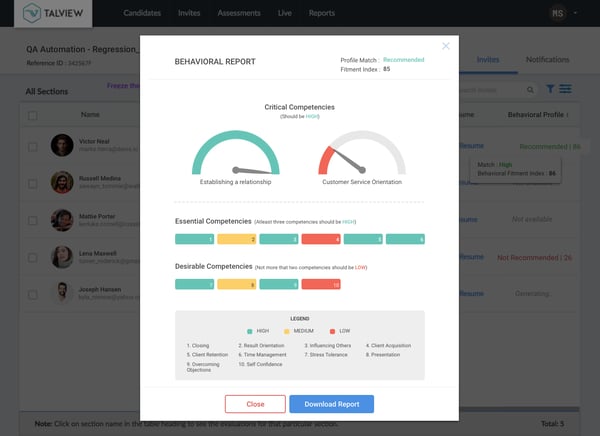Viewport: 600px width, 436px height.
Task: Click the Recommended profile match text
Action: 404,60
